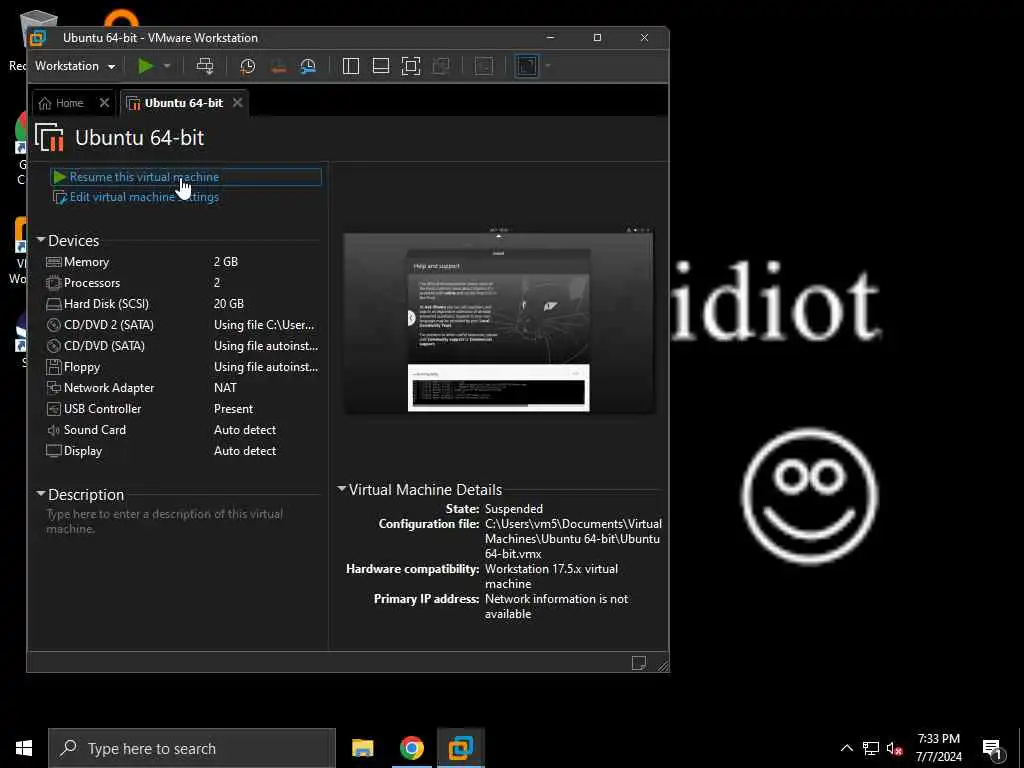Click the Workstation 17.5.x hardware compatibility text
This screenshot has height=768, width=1024.
(551, 576)
